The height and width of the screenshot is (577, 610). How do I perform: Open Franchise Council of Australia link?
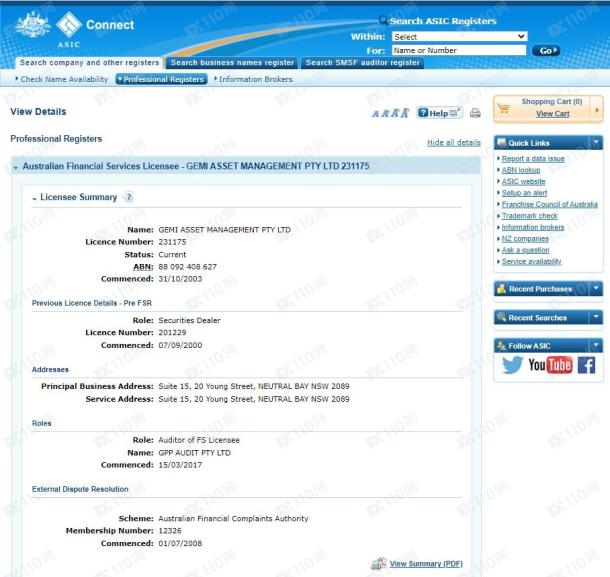pos(550,204)
